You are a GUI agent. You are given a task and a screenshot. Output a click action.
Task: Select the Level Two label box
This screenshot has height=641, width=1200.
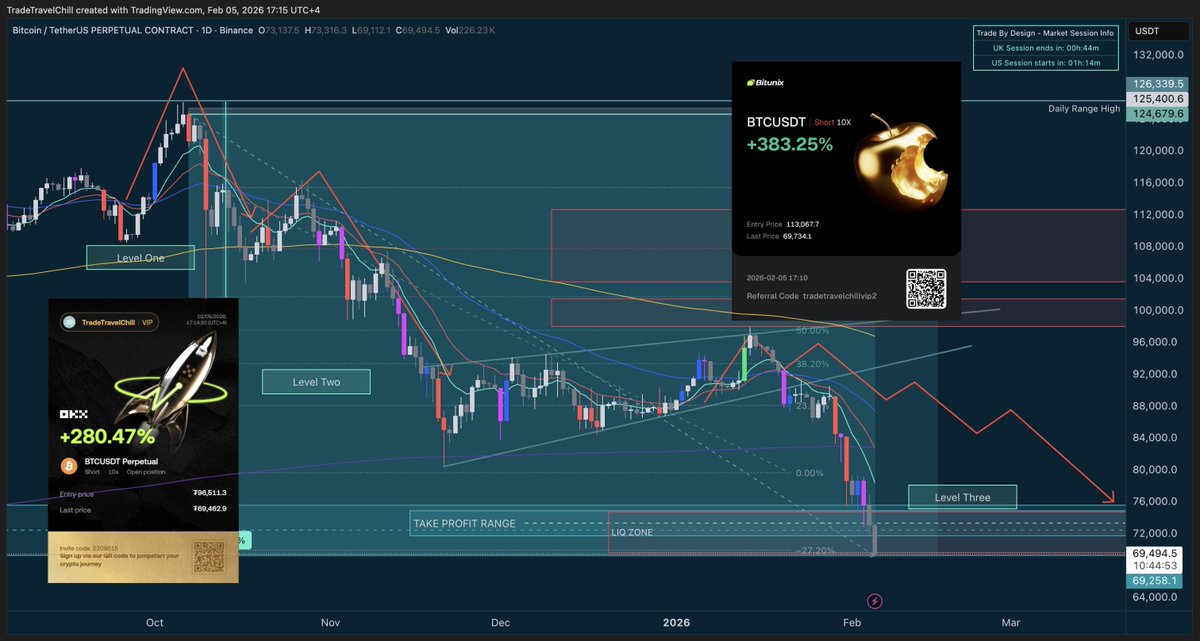(316, 381)
